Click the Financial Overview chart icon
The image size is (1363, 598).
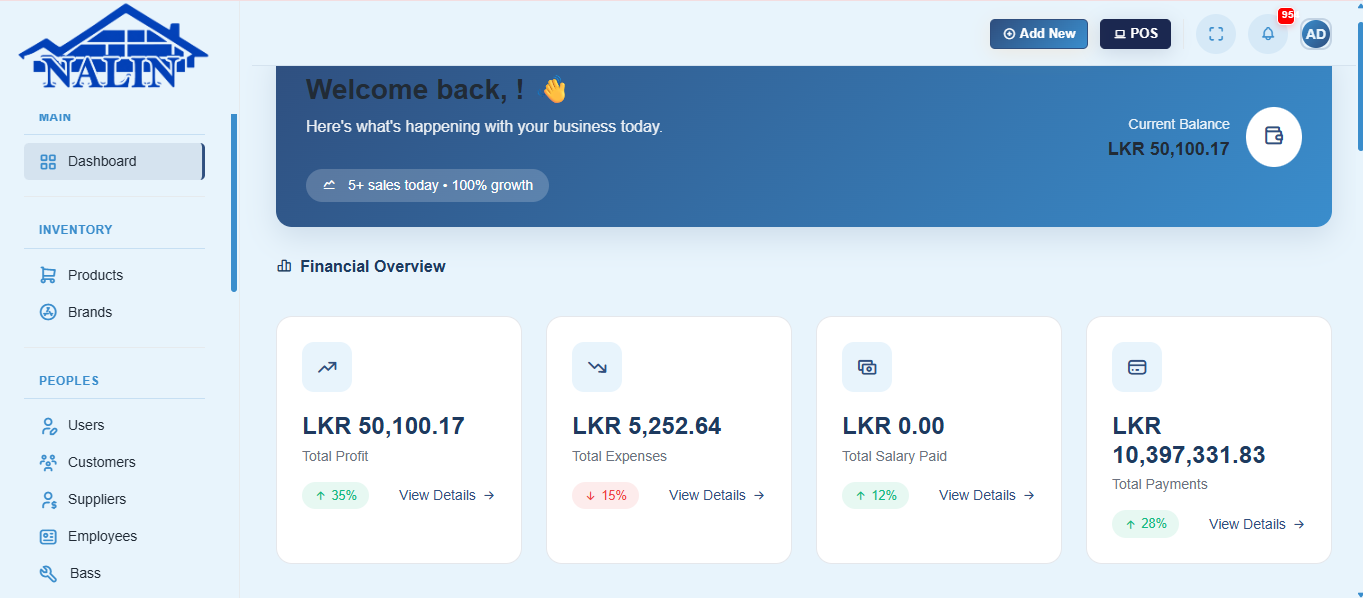coord(284,266)
